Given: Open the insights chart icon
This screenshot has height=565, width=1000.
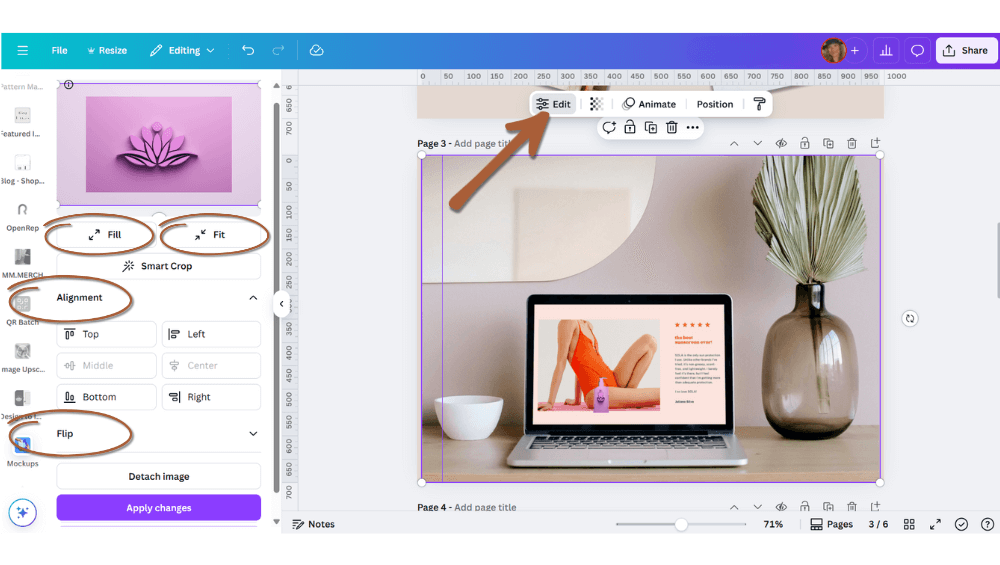Looking at the screenshot, I should point(886,50).
